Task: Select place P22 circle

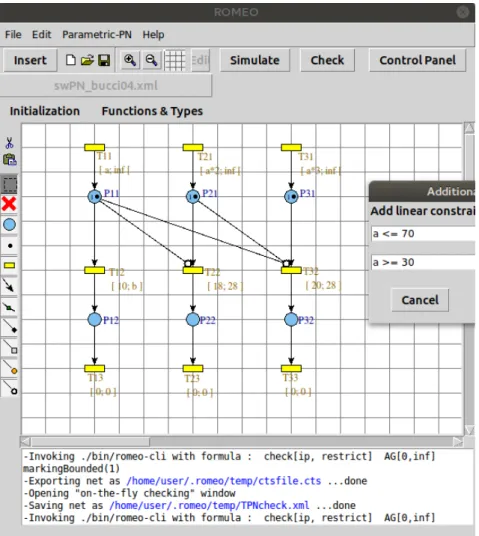Action: pyautogui.click(x=193, y=319)
